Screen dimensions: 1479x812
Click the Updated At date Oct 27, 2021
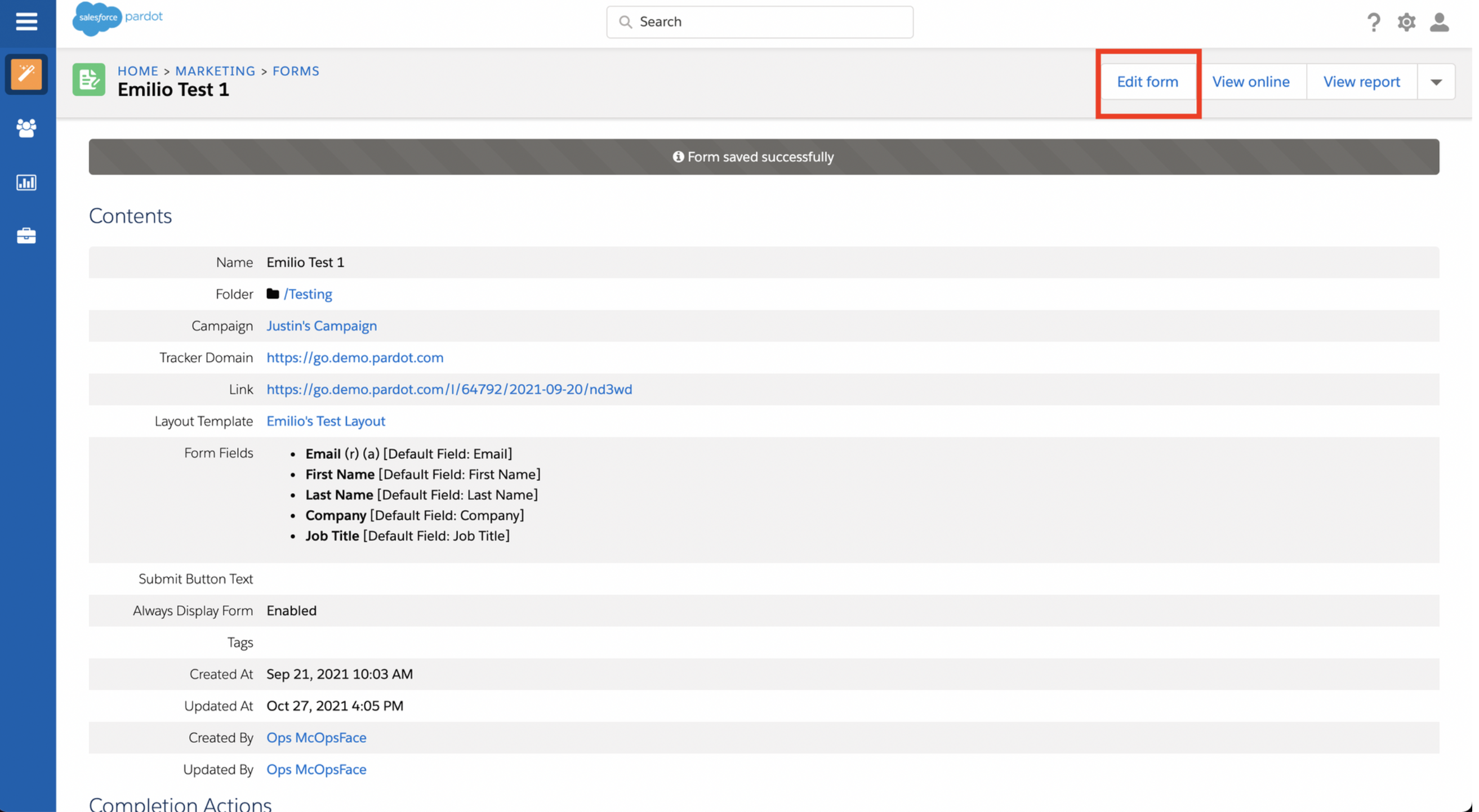[335, 706]
